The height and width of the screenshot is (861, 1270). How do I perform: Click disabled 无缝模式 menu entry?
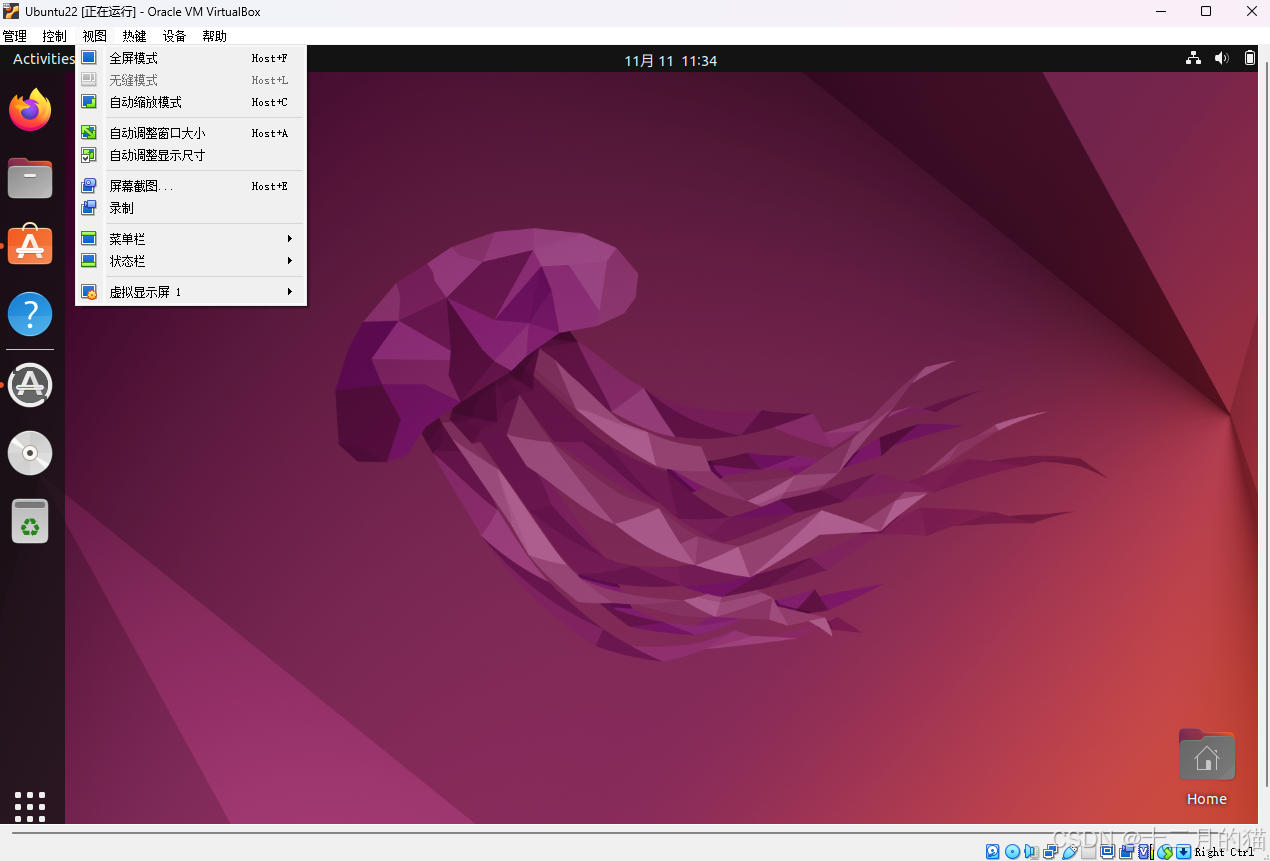coord(190,80)
